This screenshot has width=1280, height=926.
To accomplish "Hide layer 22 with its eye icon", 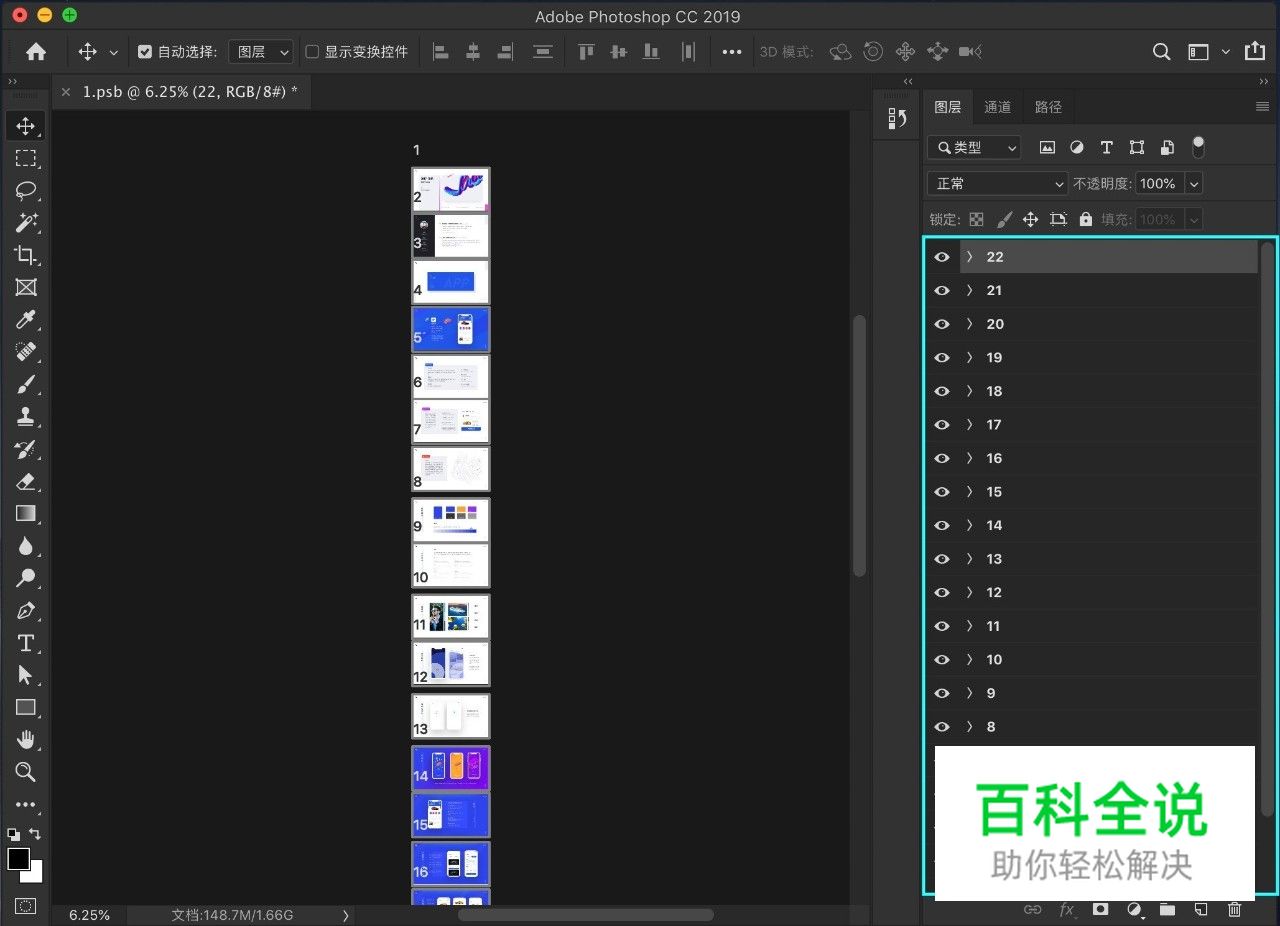I will [941, 257].
